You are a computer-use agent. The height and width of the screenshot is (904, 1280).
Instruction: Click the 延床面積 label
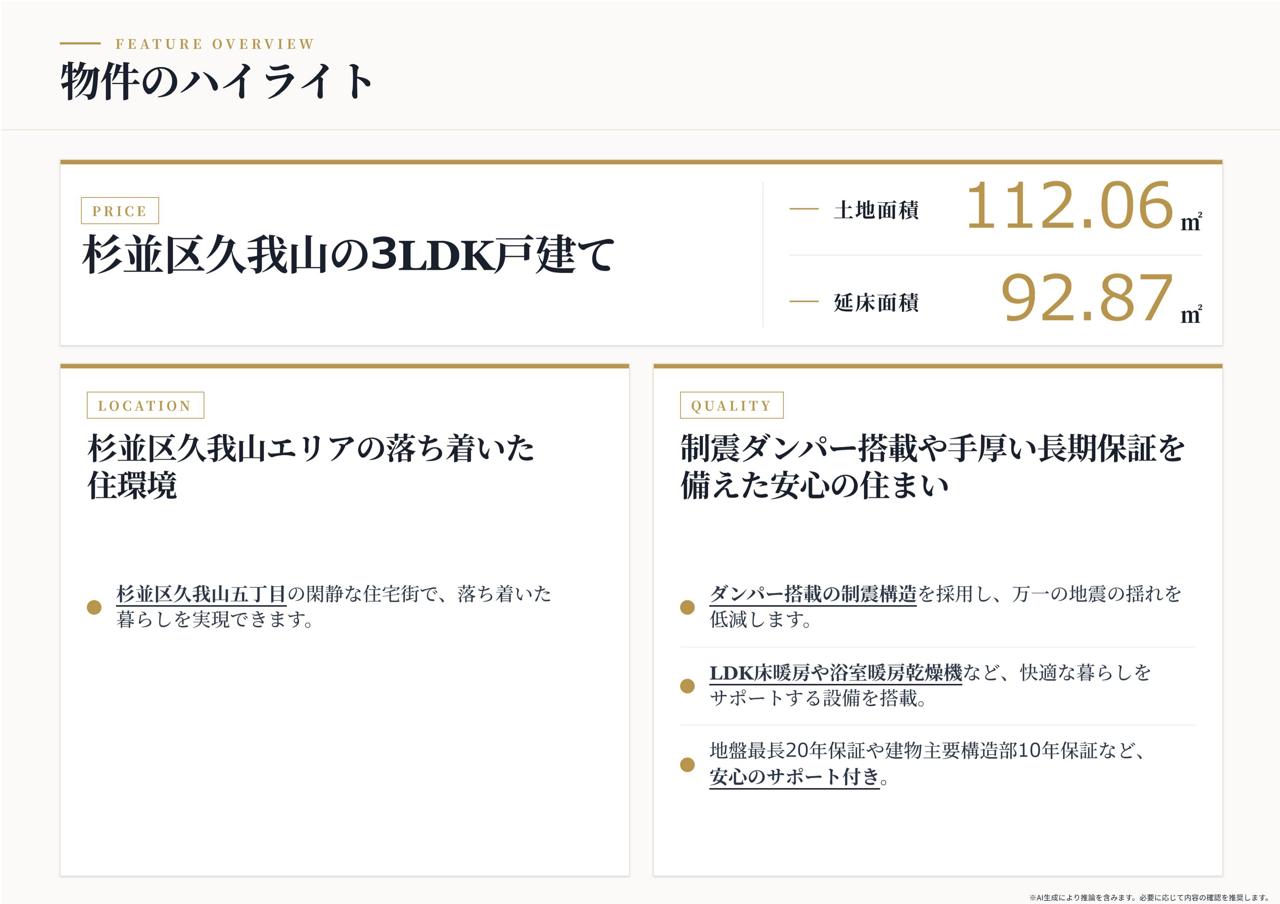click(x=876, y=302)
